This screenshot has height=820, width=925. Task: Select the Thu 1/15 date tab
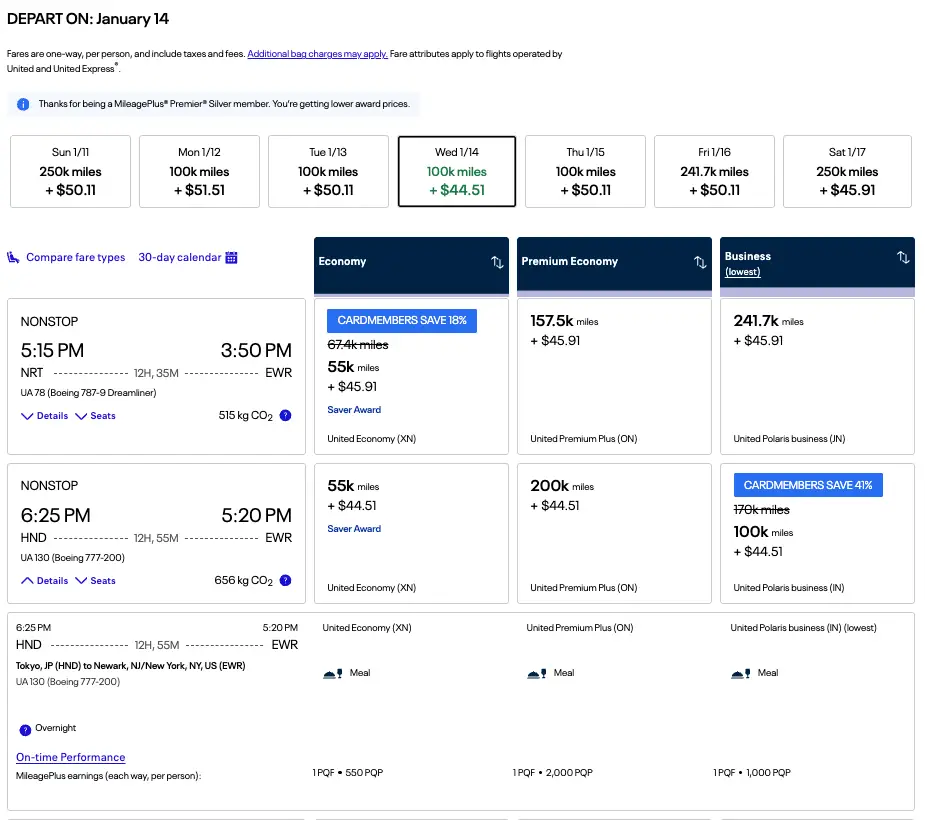tap(585, 172)
